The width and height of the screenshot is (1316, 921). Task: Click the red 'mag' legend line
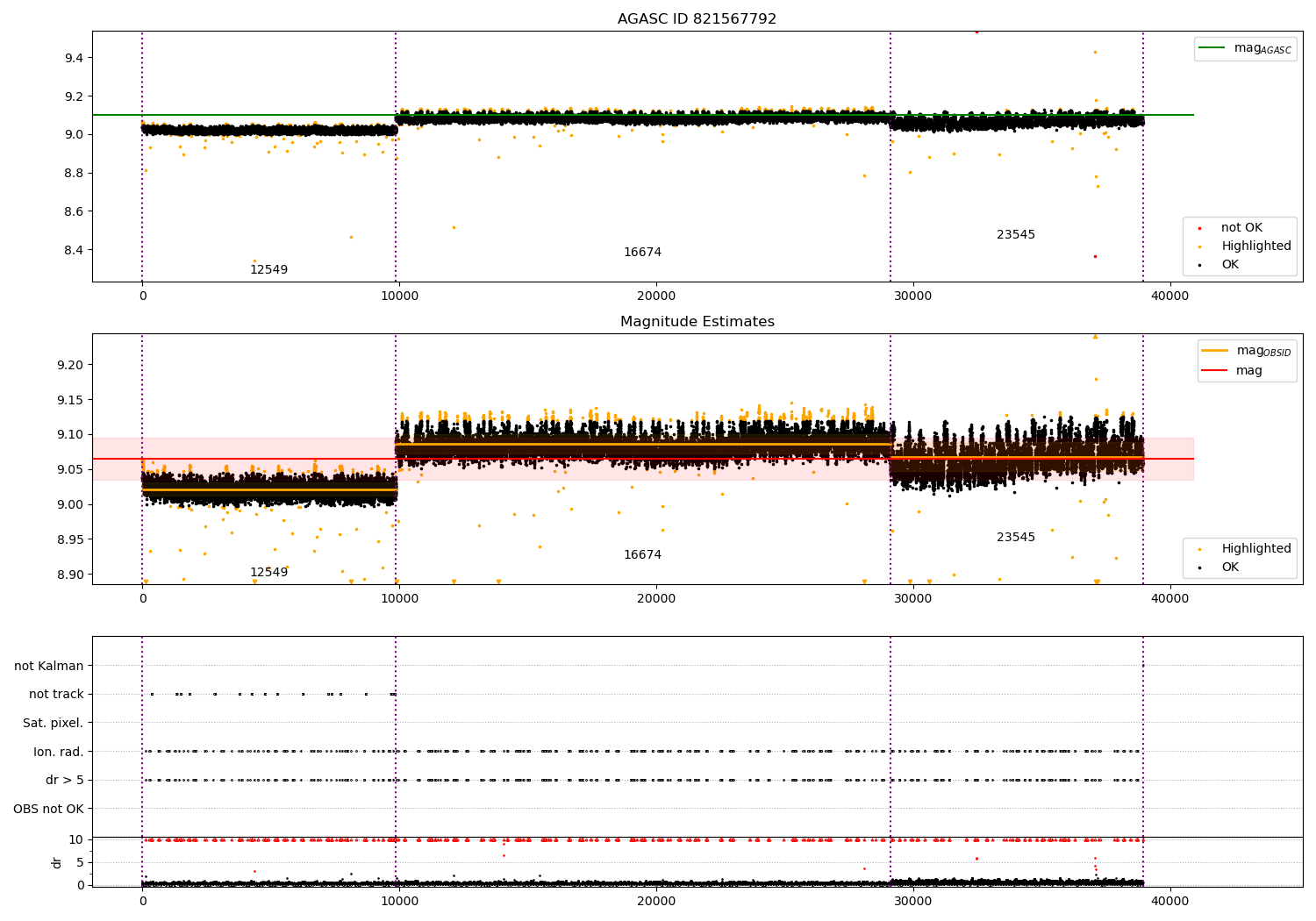tap(1215, 371)
